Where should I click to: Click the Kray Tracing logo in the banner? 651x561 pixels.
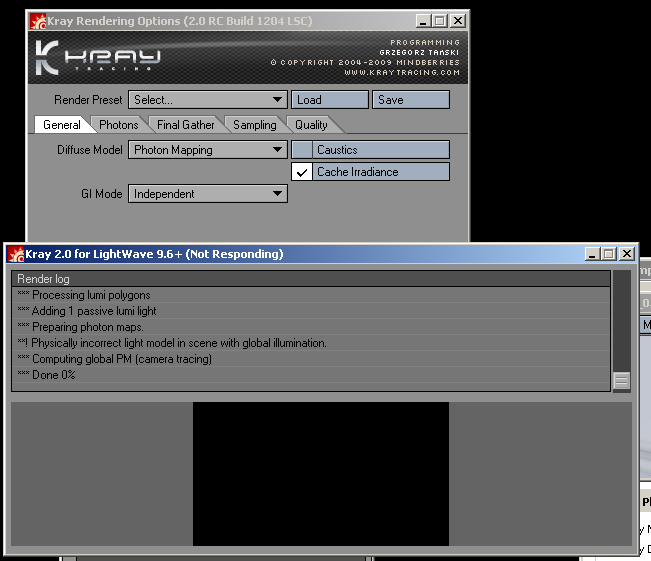98,58
